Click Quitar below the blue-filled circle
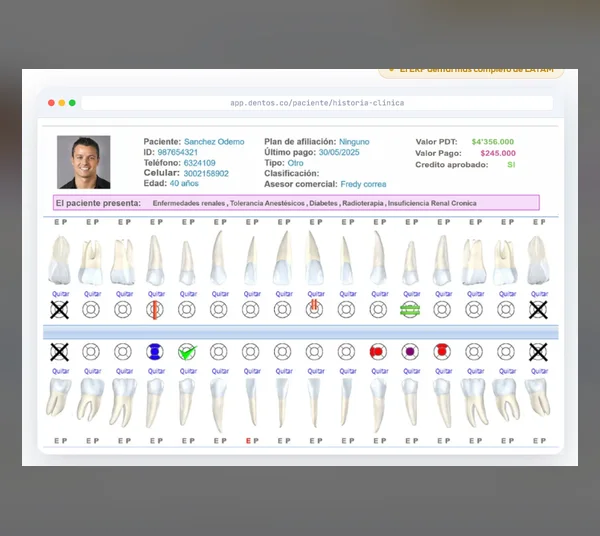Viewport: 600px width, 536px height. pyautogui.click(x=156, y=371)
